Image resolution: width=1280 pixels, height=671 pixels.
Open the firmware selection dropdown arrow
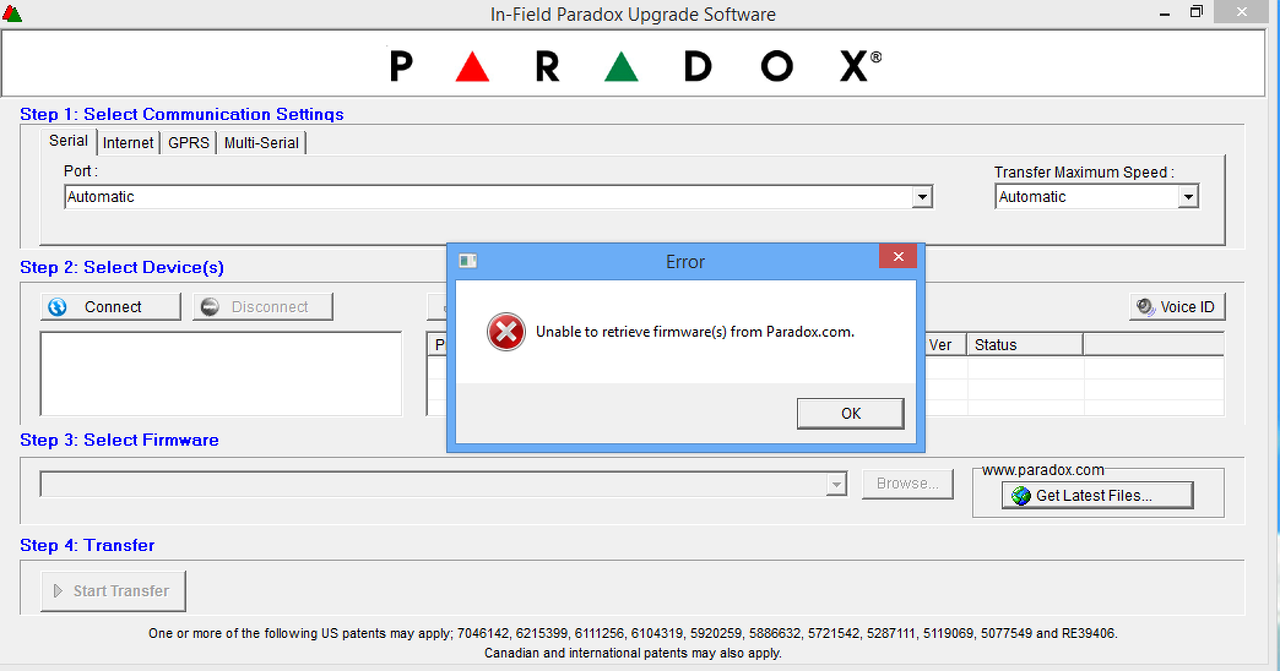836,484
